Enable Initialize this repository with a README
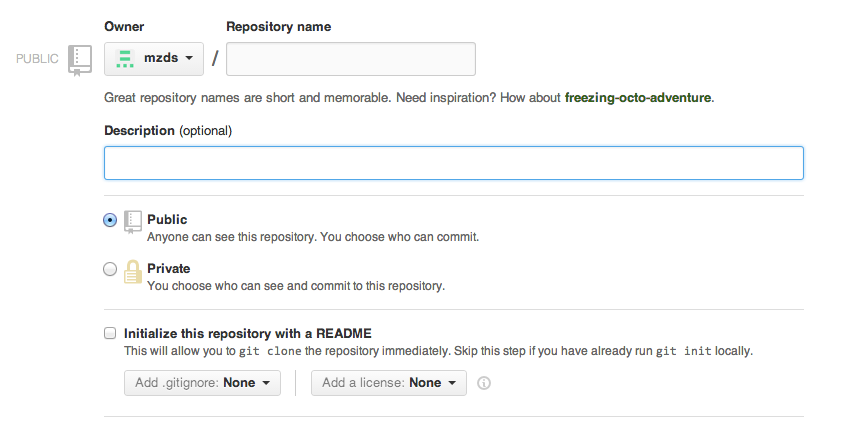 coord(110,333)
